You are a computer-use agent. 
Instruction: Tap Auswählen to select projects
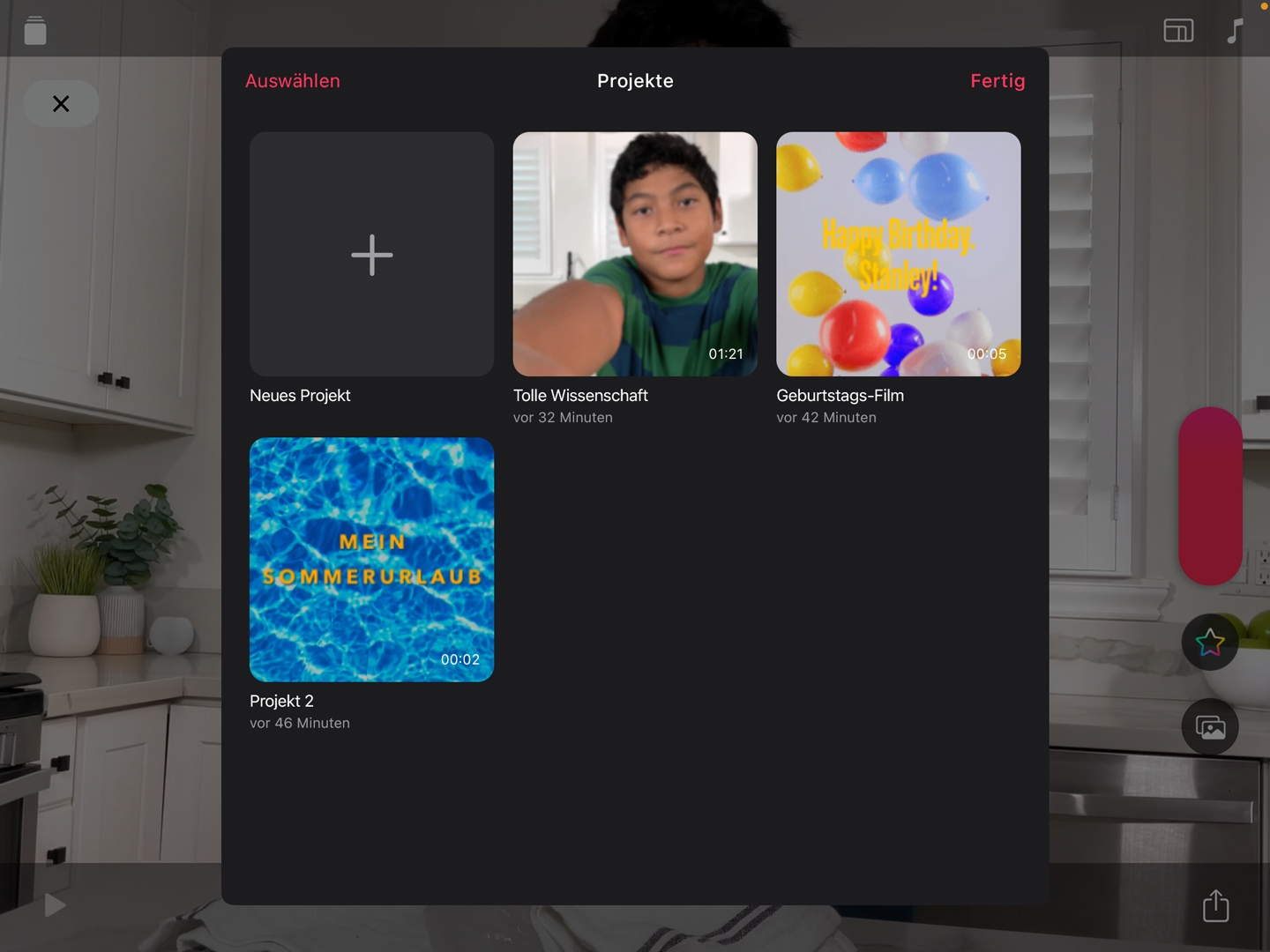[x=293, y=81]
